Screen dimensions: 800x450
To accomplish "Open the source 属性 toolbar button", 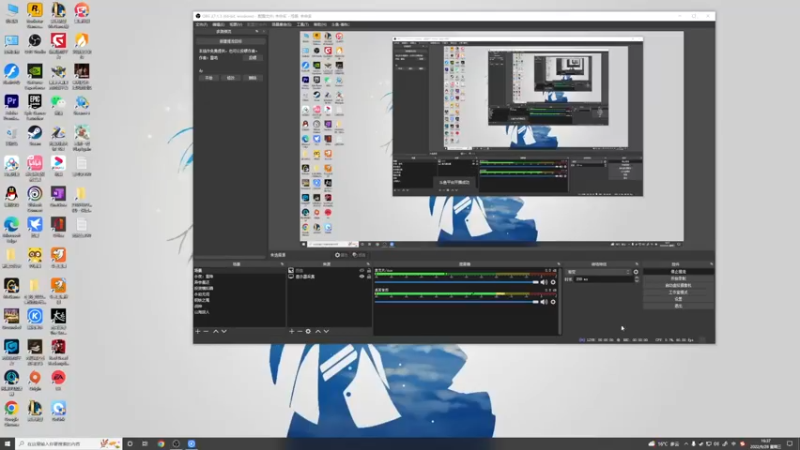I will pyautogui.click(x=341, y=255).
